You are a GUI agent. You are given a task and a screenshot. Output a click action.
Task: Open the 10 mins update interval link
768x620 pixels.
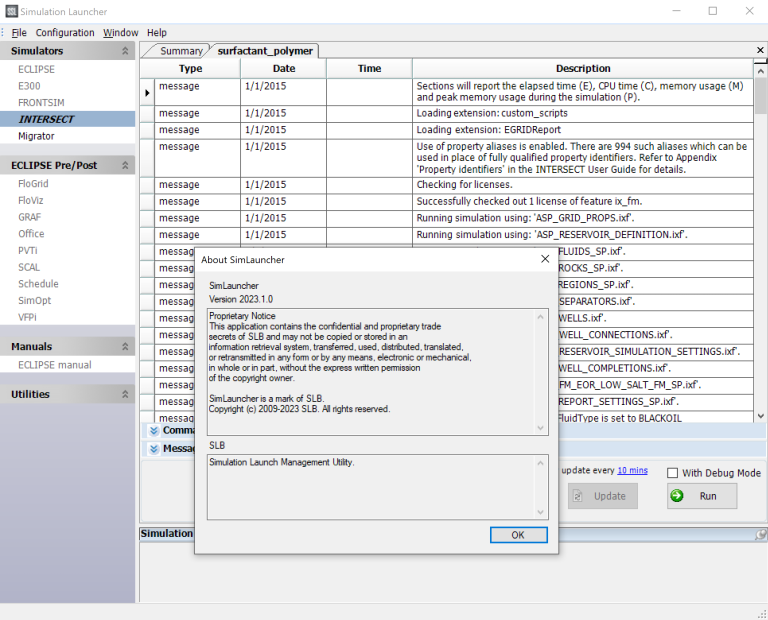632,470
